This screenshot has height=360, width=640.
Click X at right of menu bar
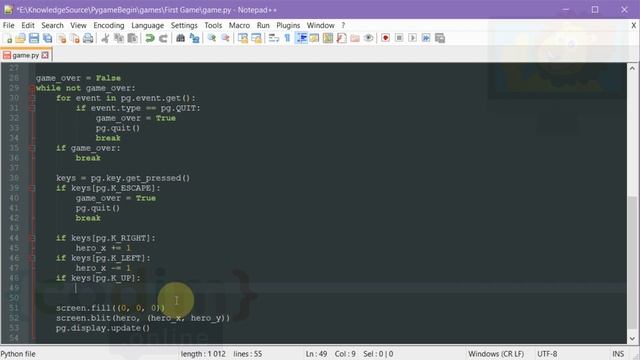point(633,25)
